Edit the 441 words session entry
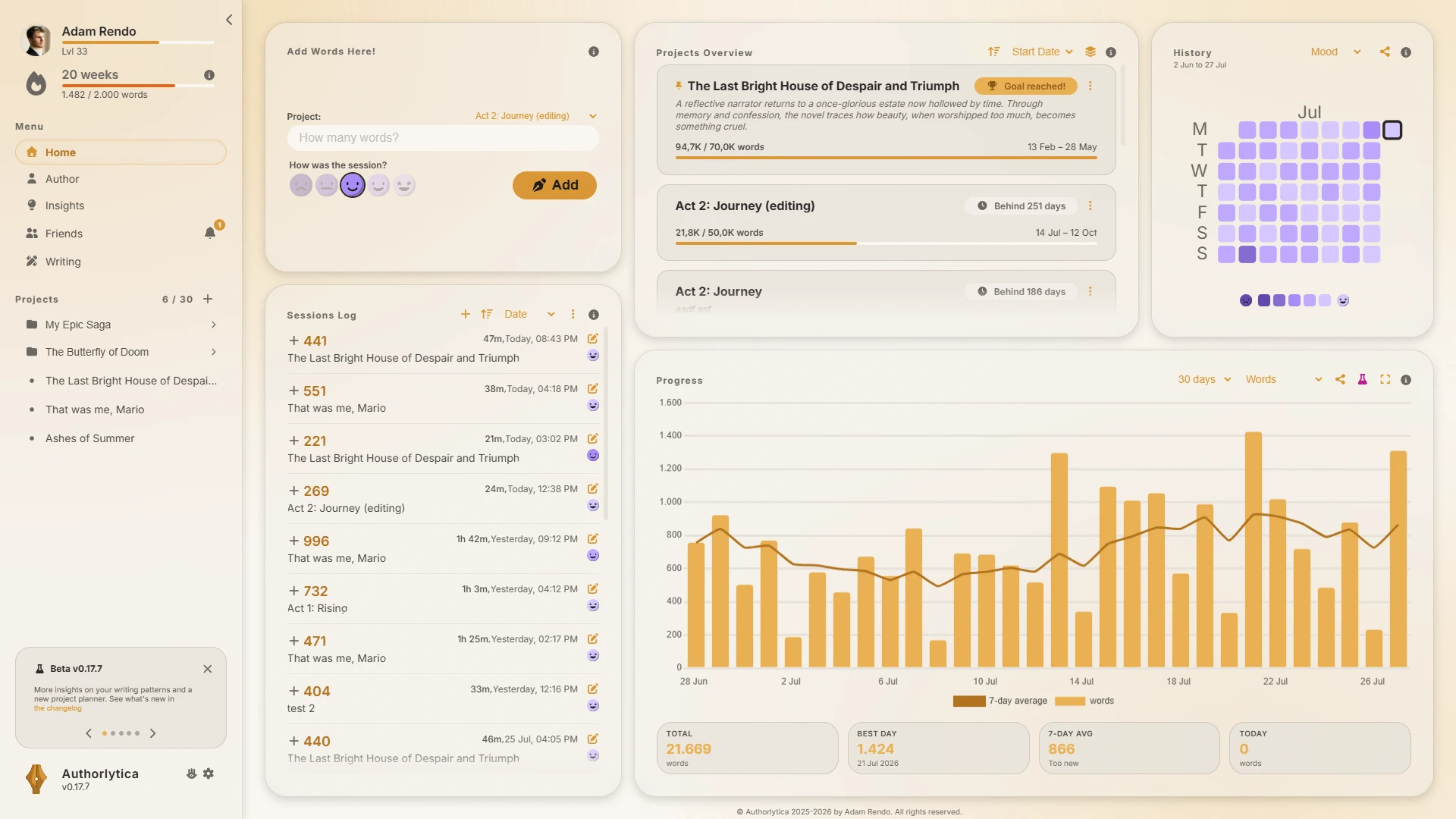Viewport: 1456px width, 819px height. [x=593, y=339]
